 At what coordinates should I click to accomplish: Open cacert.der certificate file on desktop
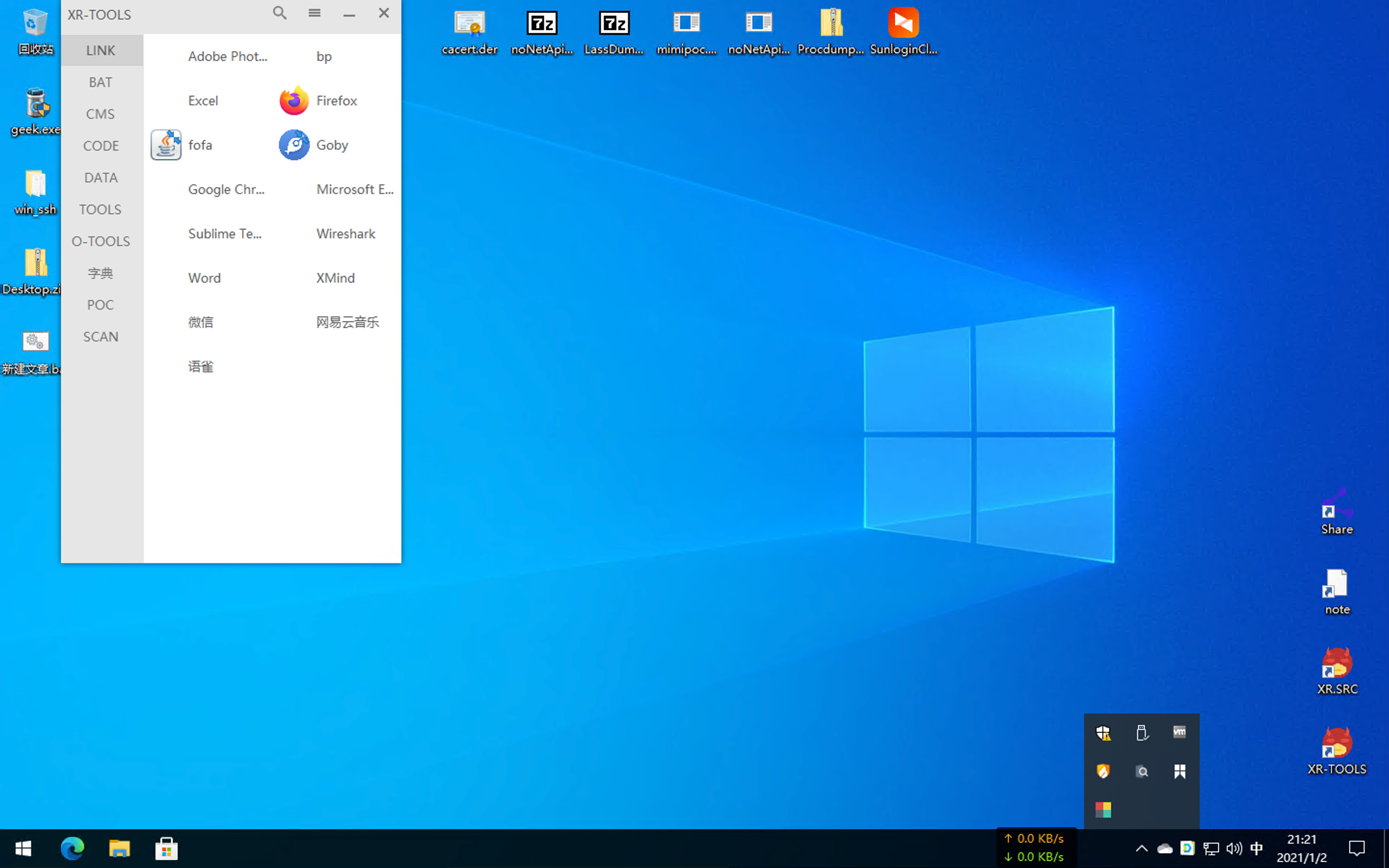point(469,31)
